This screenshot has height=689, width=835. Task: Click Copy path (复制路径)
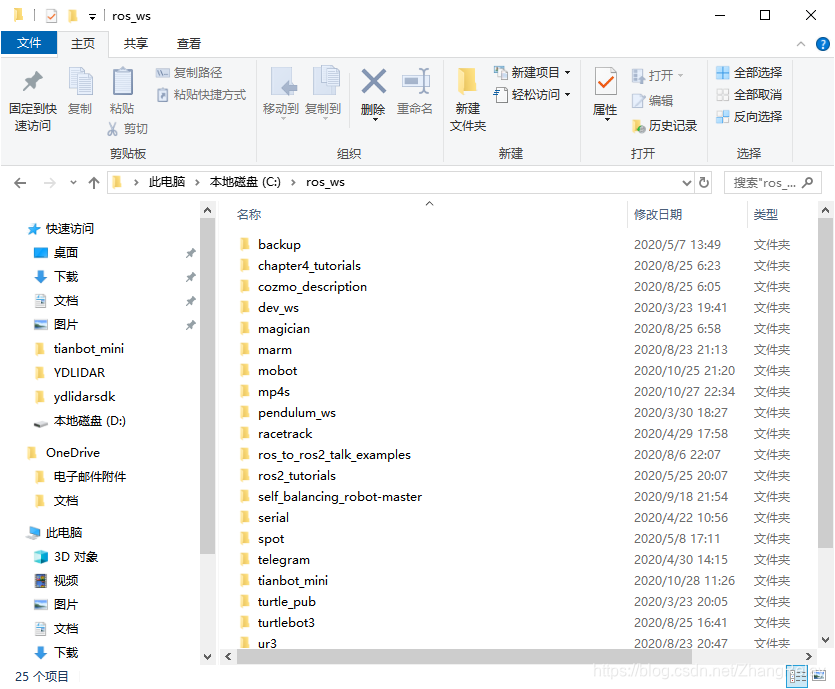tap(189, 72)
